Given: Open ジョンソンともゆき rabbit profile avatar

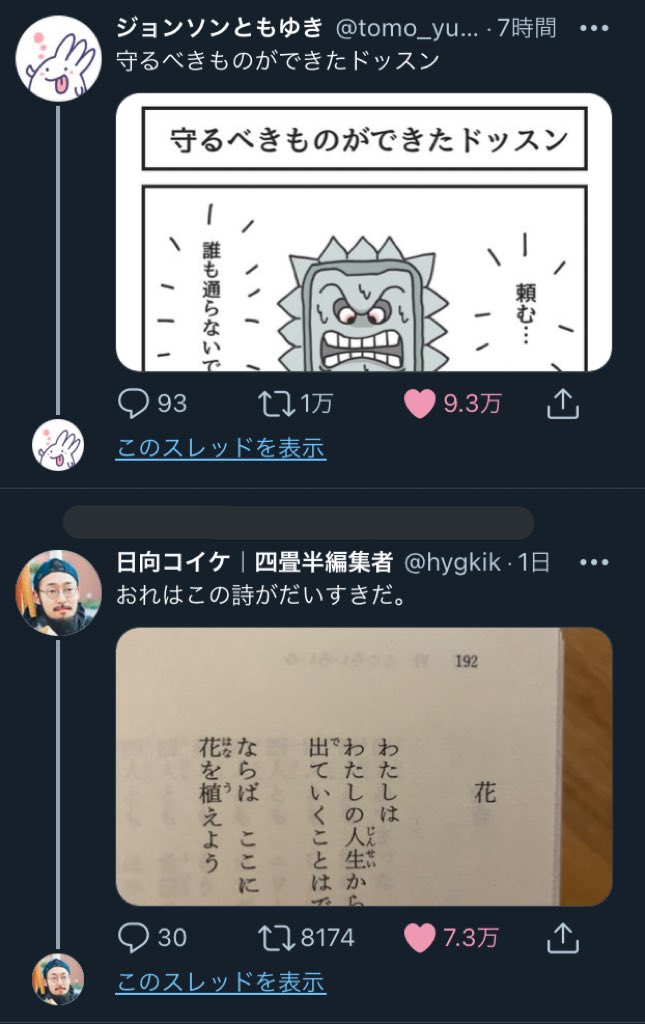Looking at the screenshot, I should (x=58, y=58).
